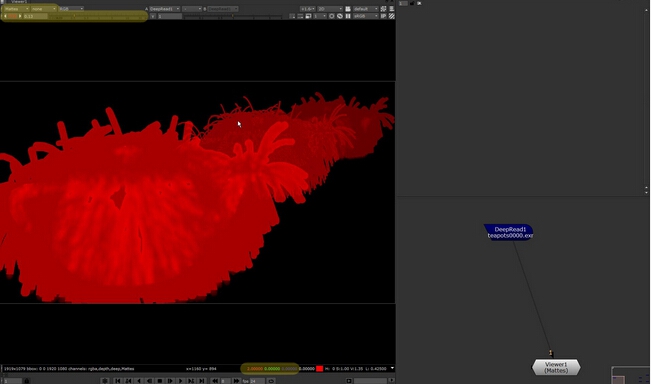Click the format bbox icon in viewer toolbar

(x=292, y=16)
